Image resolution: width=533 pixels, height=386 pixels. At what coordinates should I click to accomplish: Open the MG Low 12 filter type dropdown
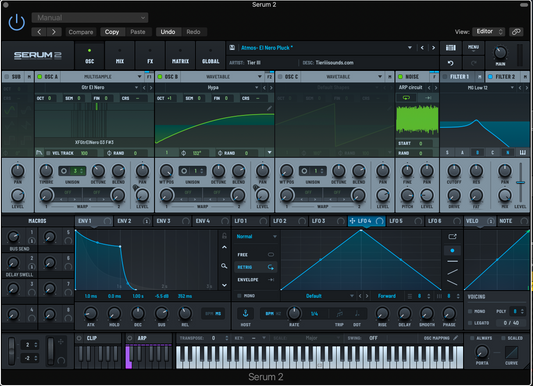tap(478, 88)
